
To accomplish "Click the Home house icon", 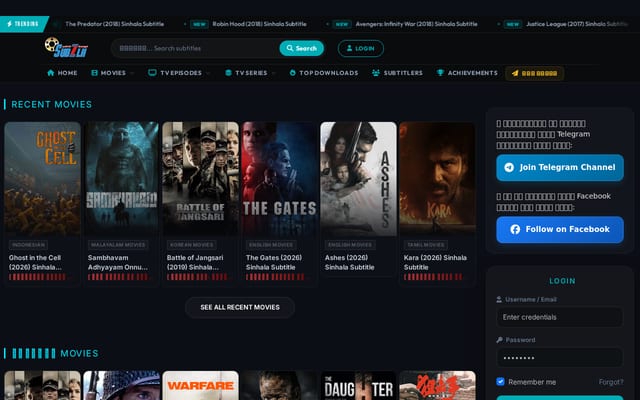I will (51, 73).
